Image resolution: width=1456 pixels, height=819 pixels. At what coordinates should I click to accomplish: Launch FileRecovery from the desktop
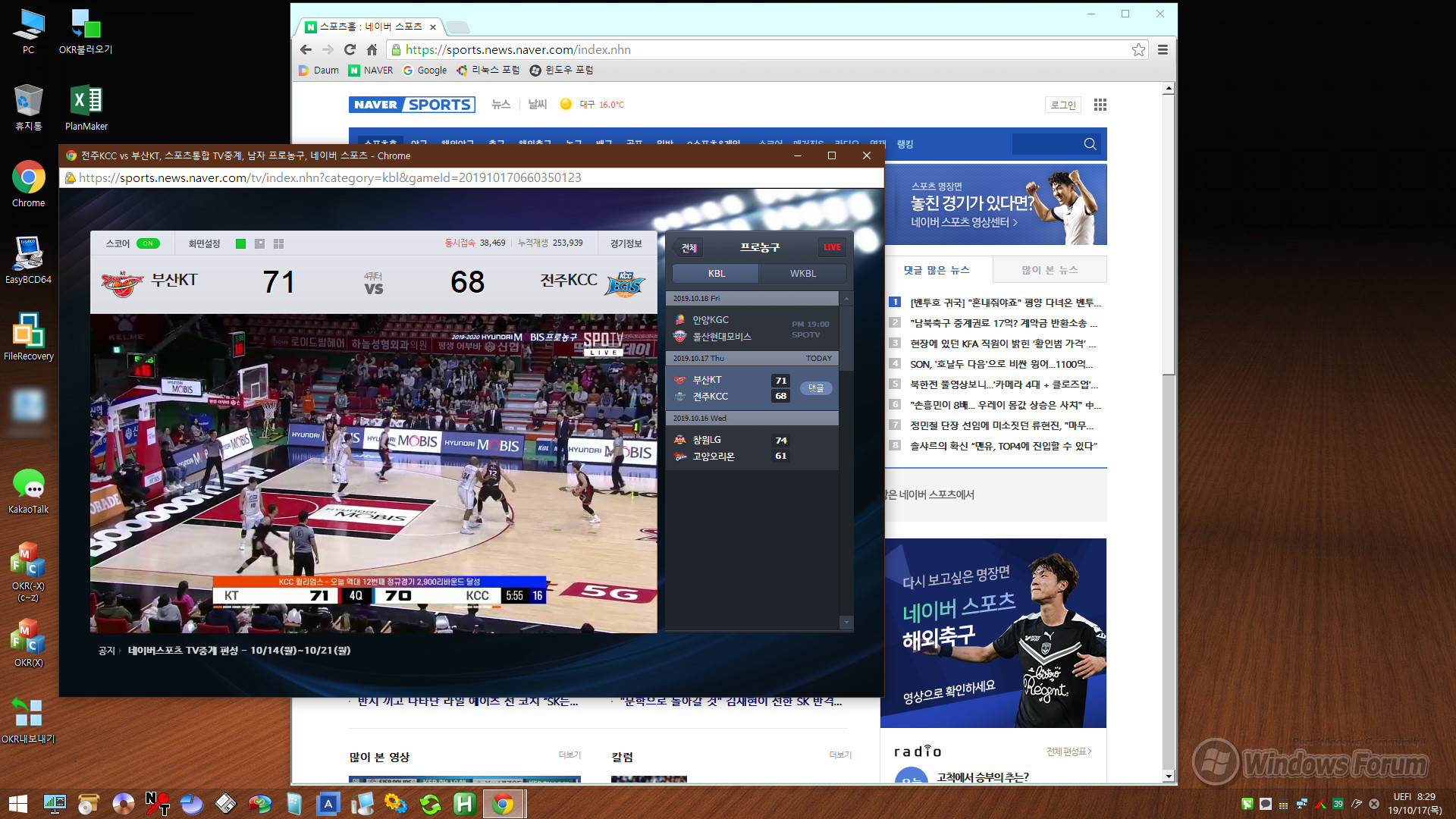coord(28,337)
